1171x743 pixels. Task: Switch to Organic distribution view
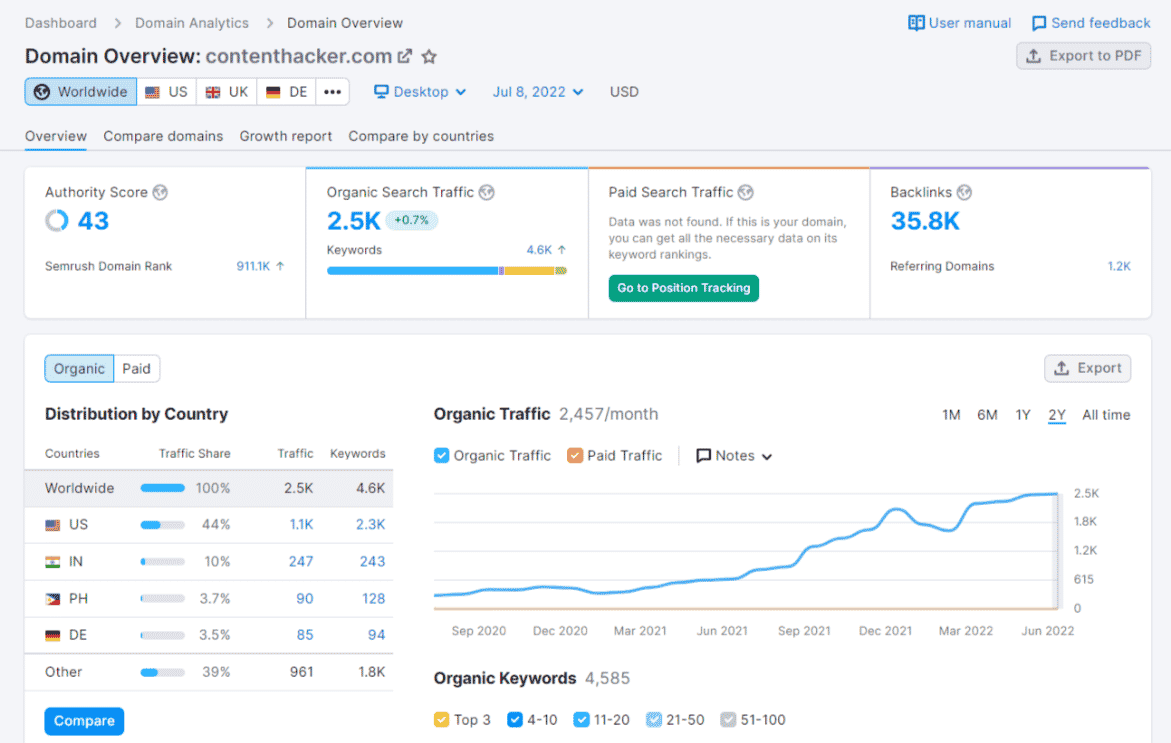click(x=79, y=368)
